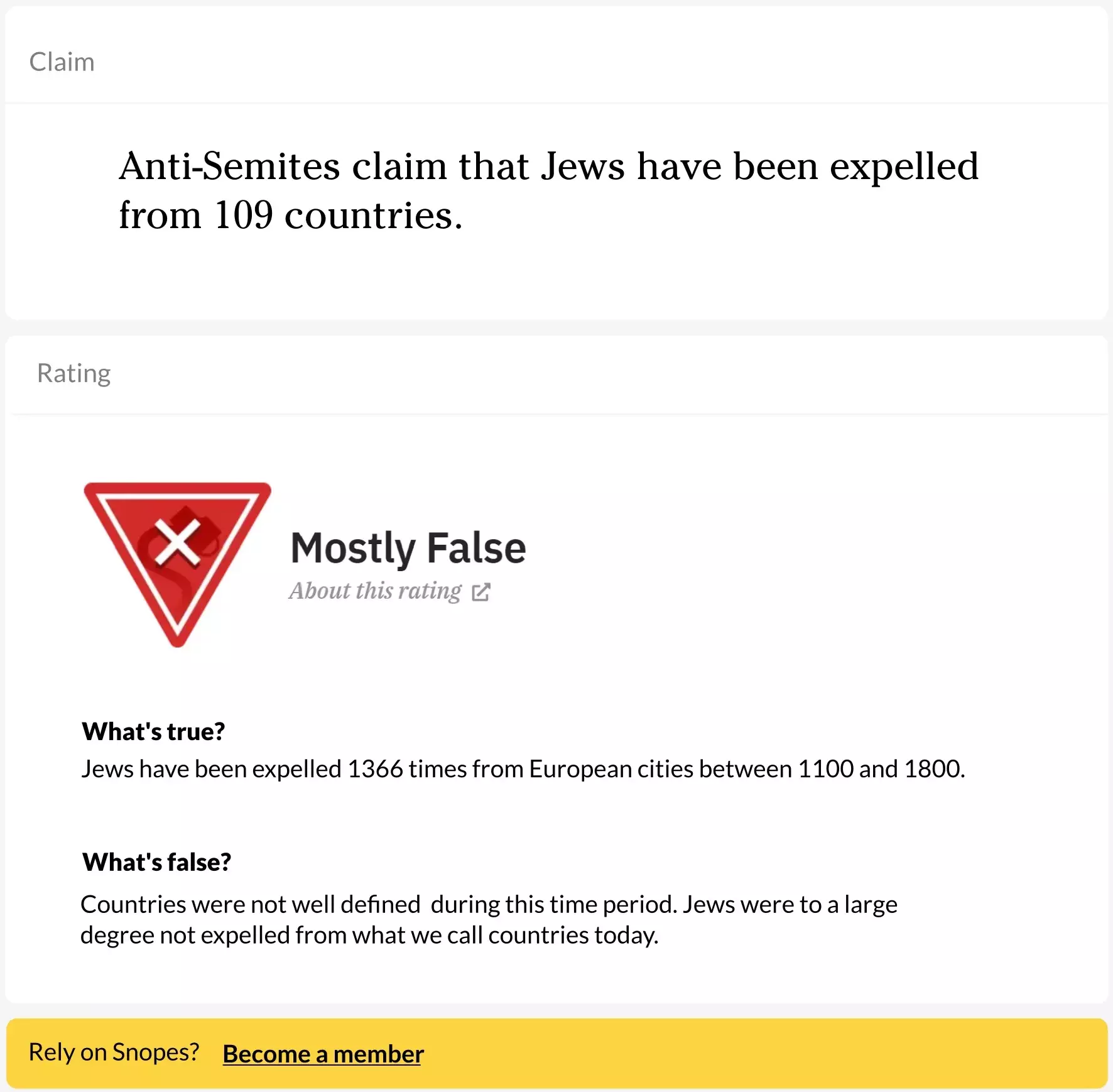Click the line starting degree not expelled
The width and height of the screenshot is (1113, 1092).
point(369,936)
